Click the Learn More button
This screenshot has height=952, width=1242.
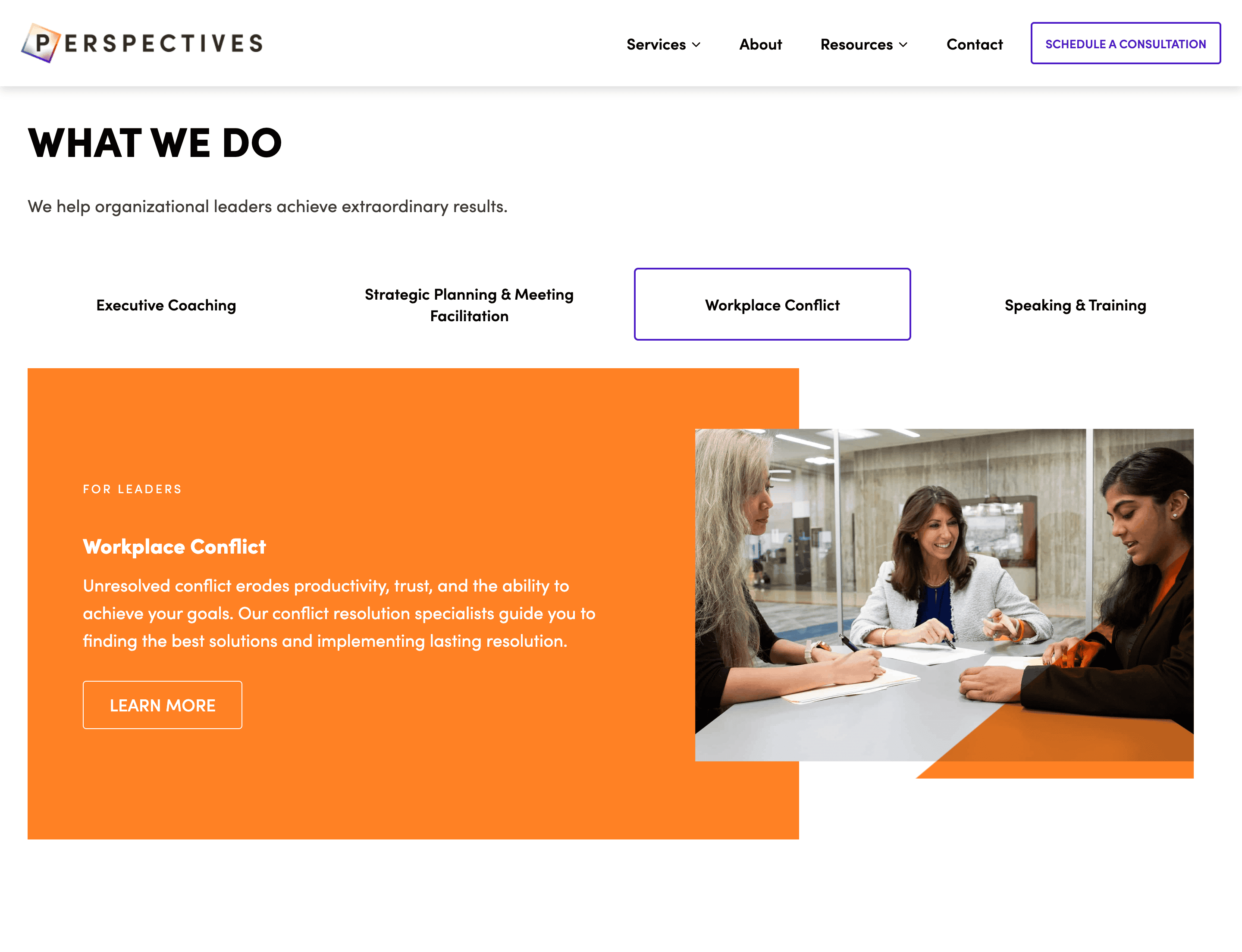(x=162, y=704)
